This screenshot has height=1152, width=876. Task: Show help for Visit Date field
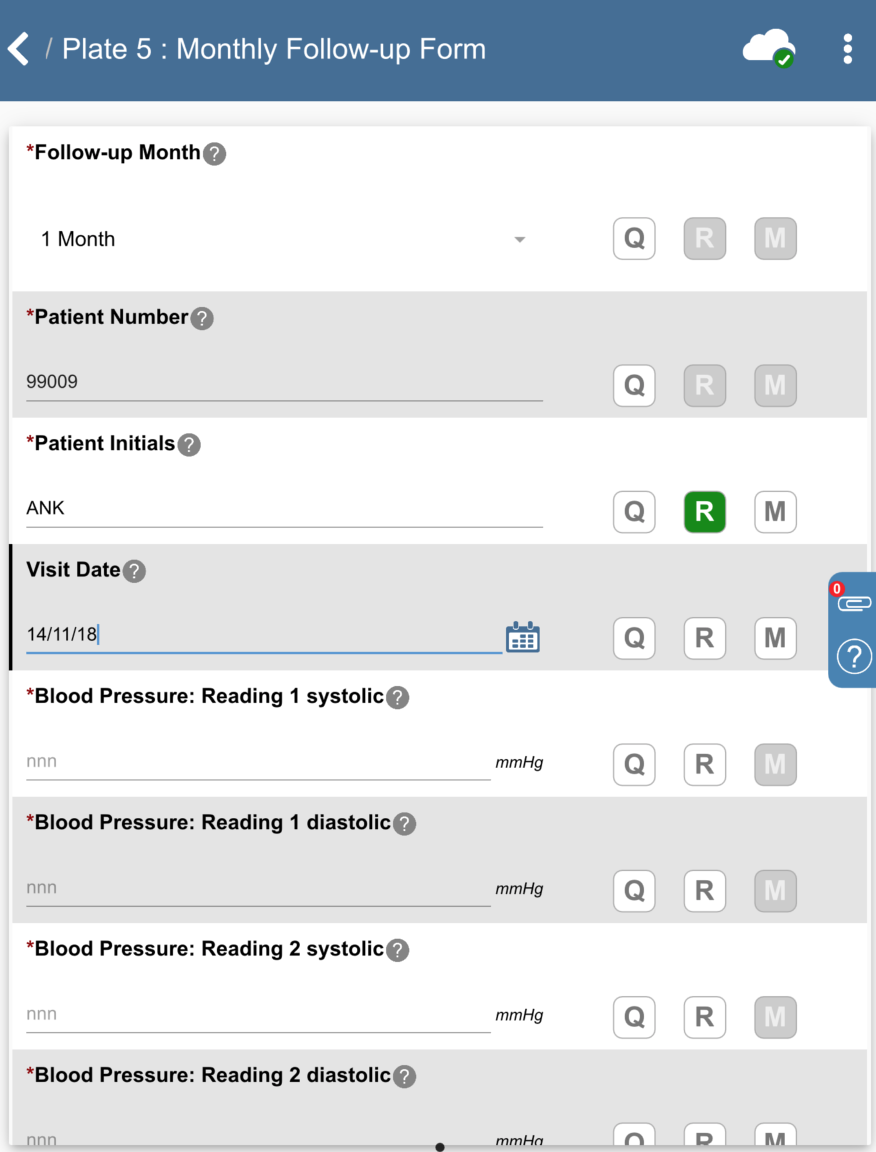coord(134,571)
